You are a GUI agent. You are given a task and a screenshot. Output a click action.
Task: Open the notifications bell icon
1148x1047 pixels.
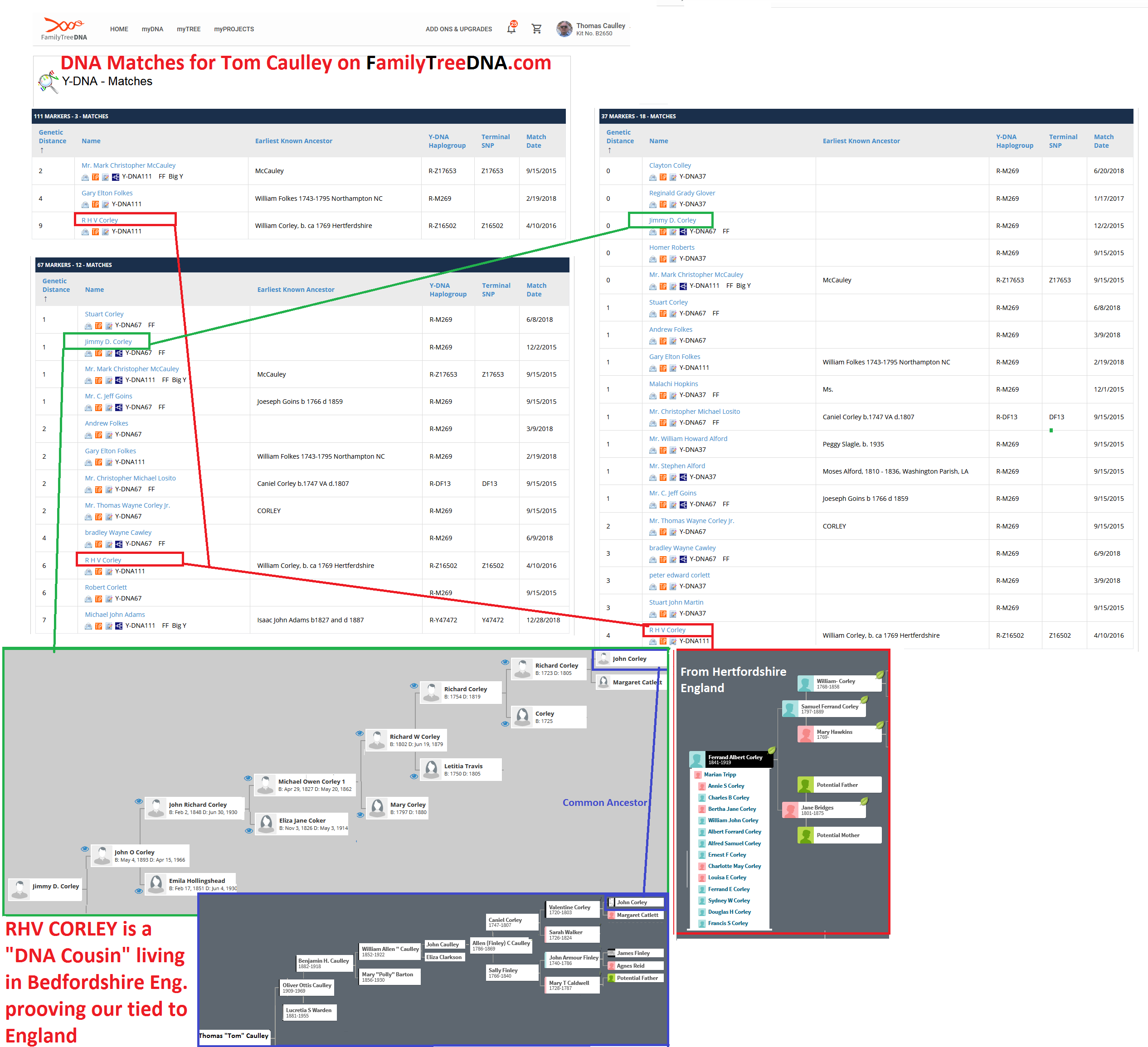(x=511, y=29)
